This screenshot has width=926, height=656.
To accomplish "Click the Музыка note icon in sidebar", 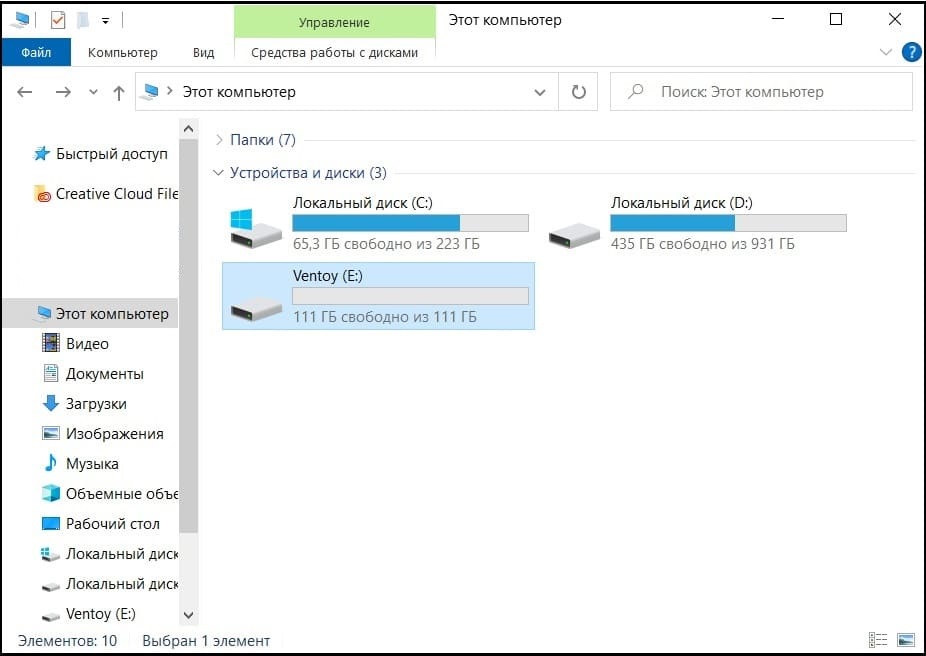I will (51, 464).
